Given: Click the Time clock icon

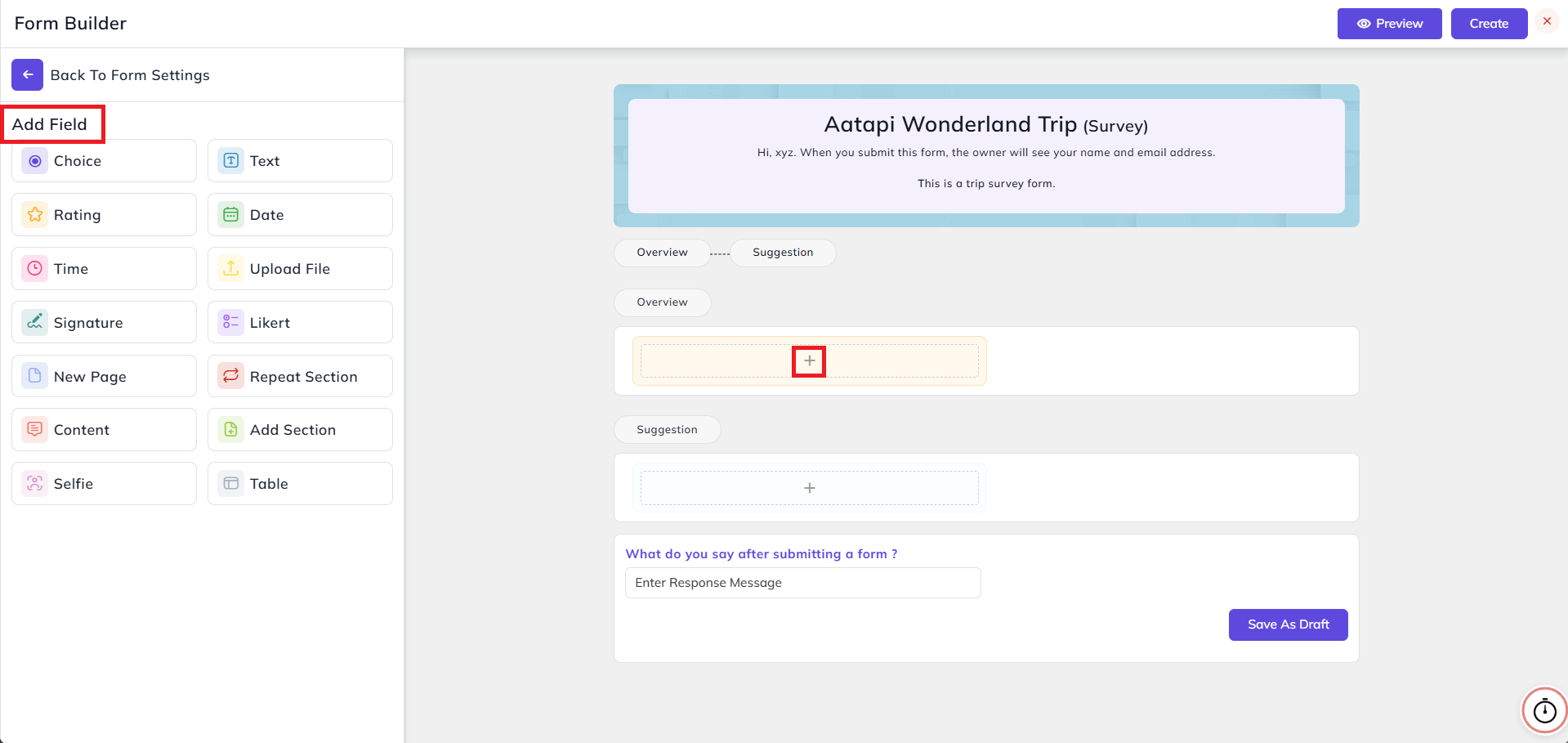Looking at the screenshot, I should 34,269.
